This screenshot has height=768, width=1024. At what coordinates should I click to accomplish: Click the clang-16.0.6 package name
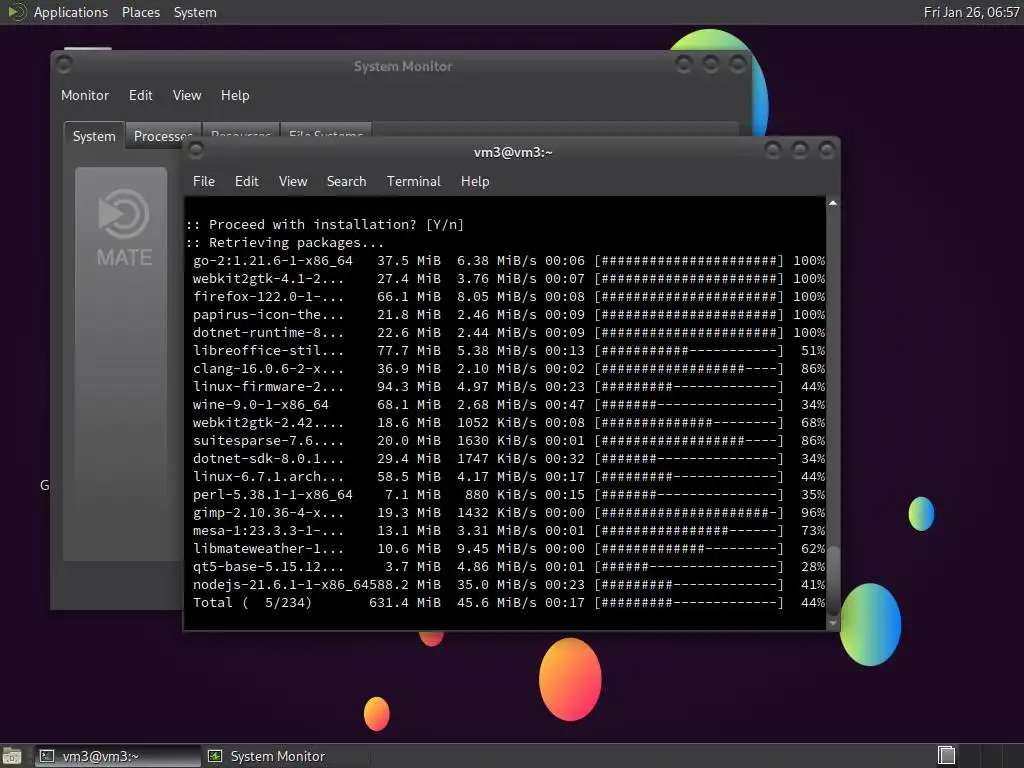[x=268, y=369]
